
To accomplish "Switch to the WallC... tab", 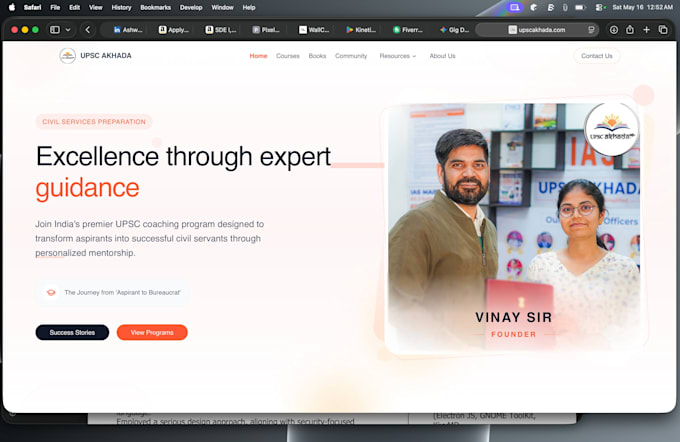I will 314,29.
